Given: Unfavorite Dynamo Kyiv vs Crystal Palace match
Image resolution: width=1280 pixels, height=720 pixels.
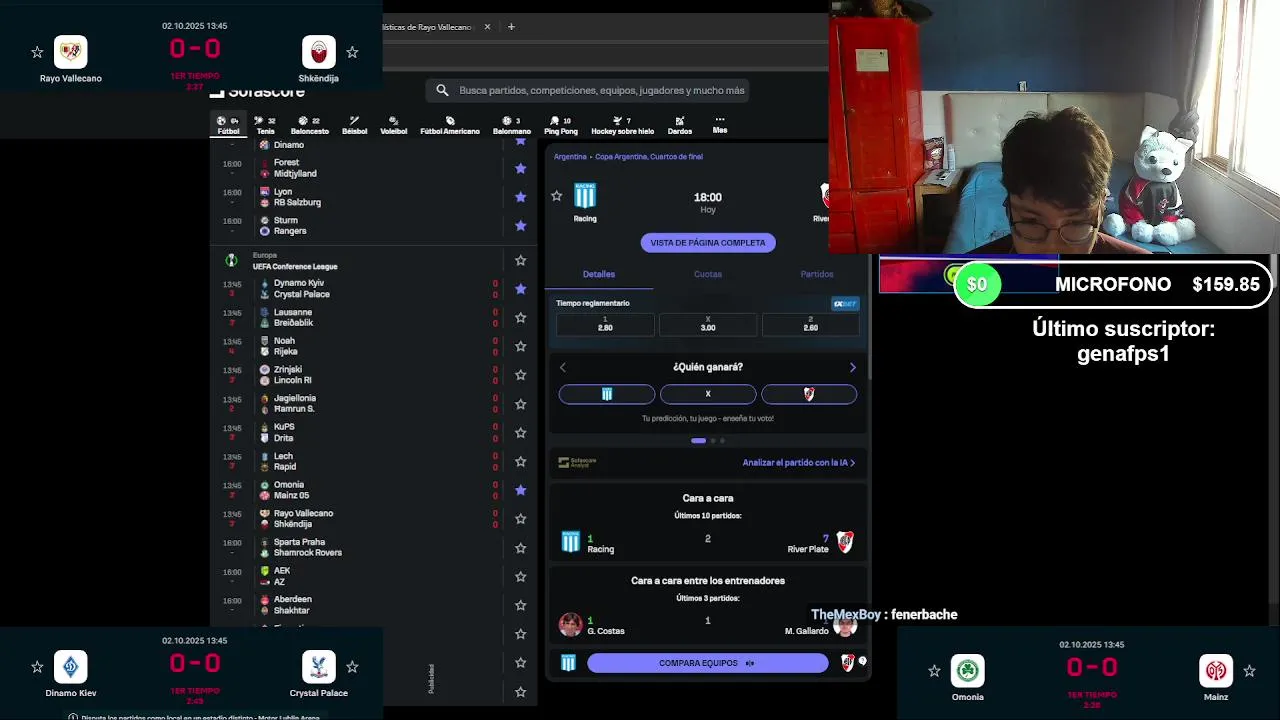Looking at the screenshot, I should click(520, 289).
